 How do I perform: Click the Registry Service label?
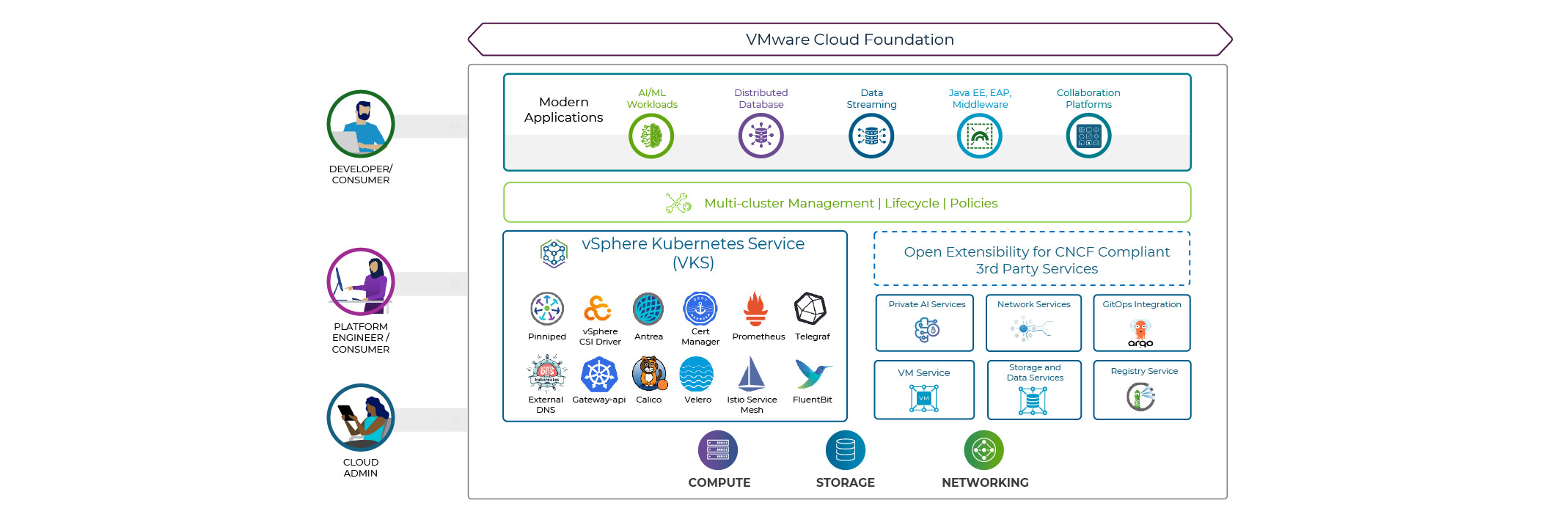pyautogui.click(x=1144, y=371)
